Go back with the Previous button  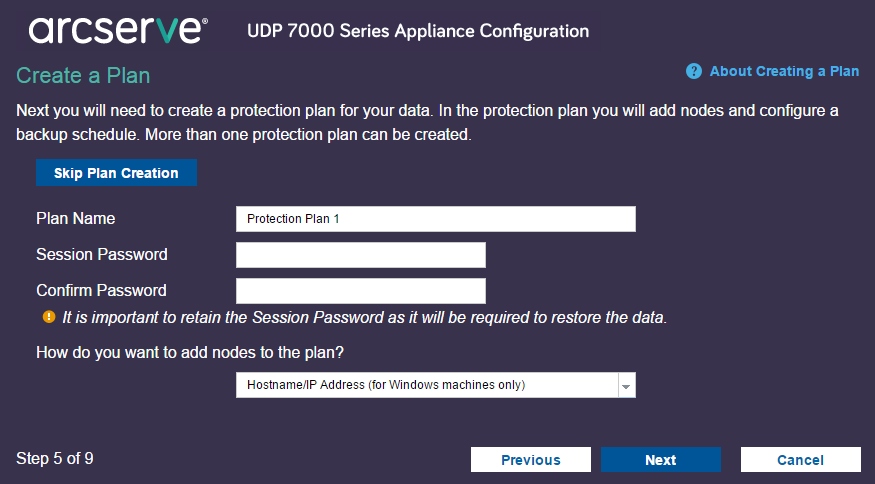pos(531,460)
